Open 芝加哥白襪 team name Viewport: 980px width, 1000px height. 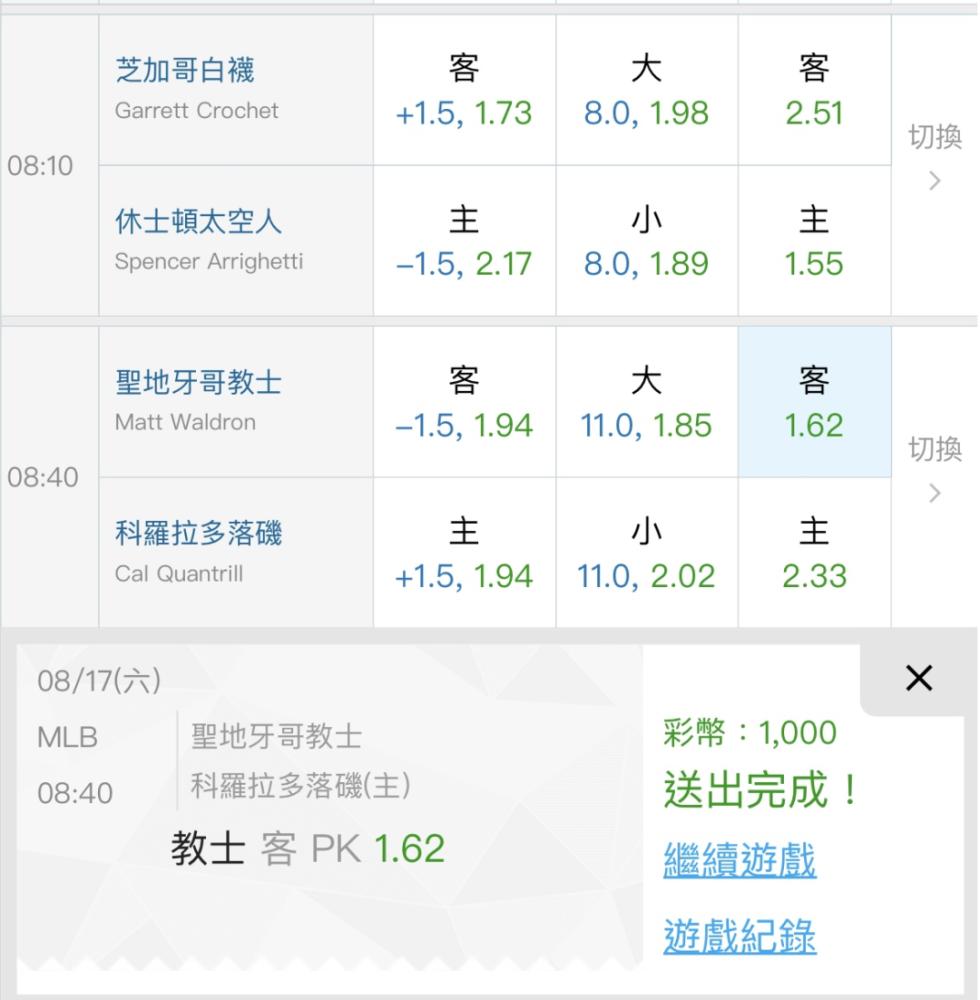point(185,70)
